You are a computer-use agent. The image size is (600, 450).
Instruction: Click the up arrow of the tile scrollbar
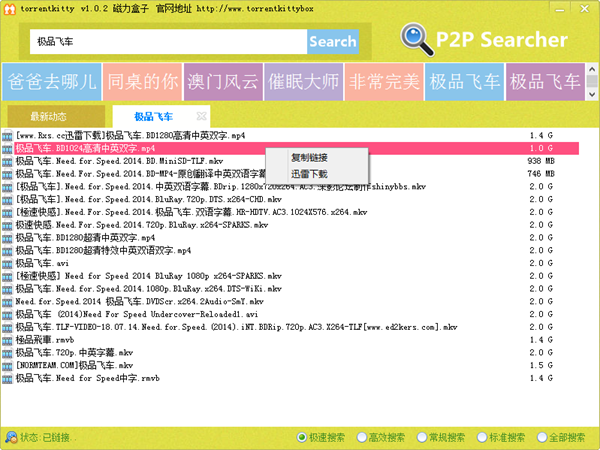tap(592, 70)
